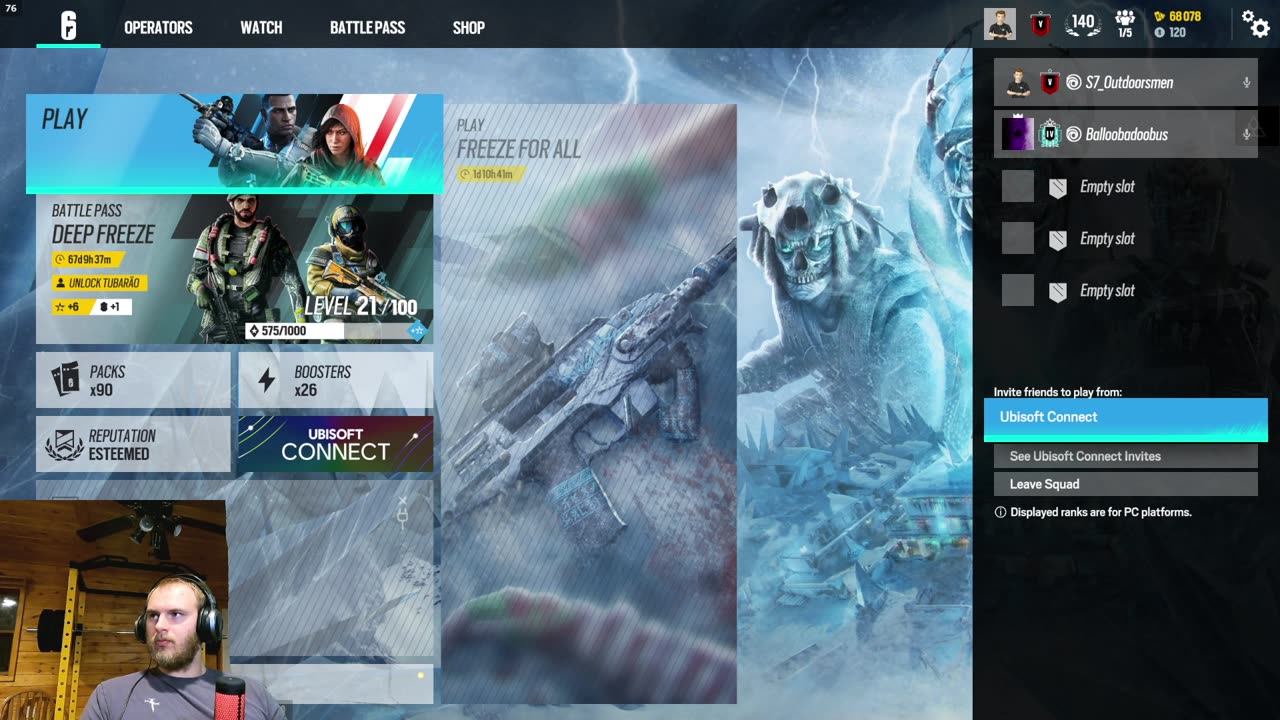Toggle Balloobadoobus microphone mute
The width and height of the screenshot is (1280, 720).
1246,135
